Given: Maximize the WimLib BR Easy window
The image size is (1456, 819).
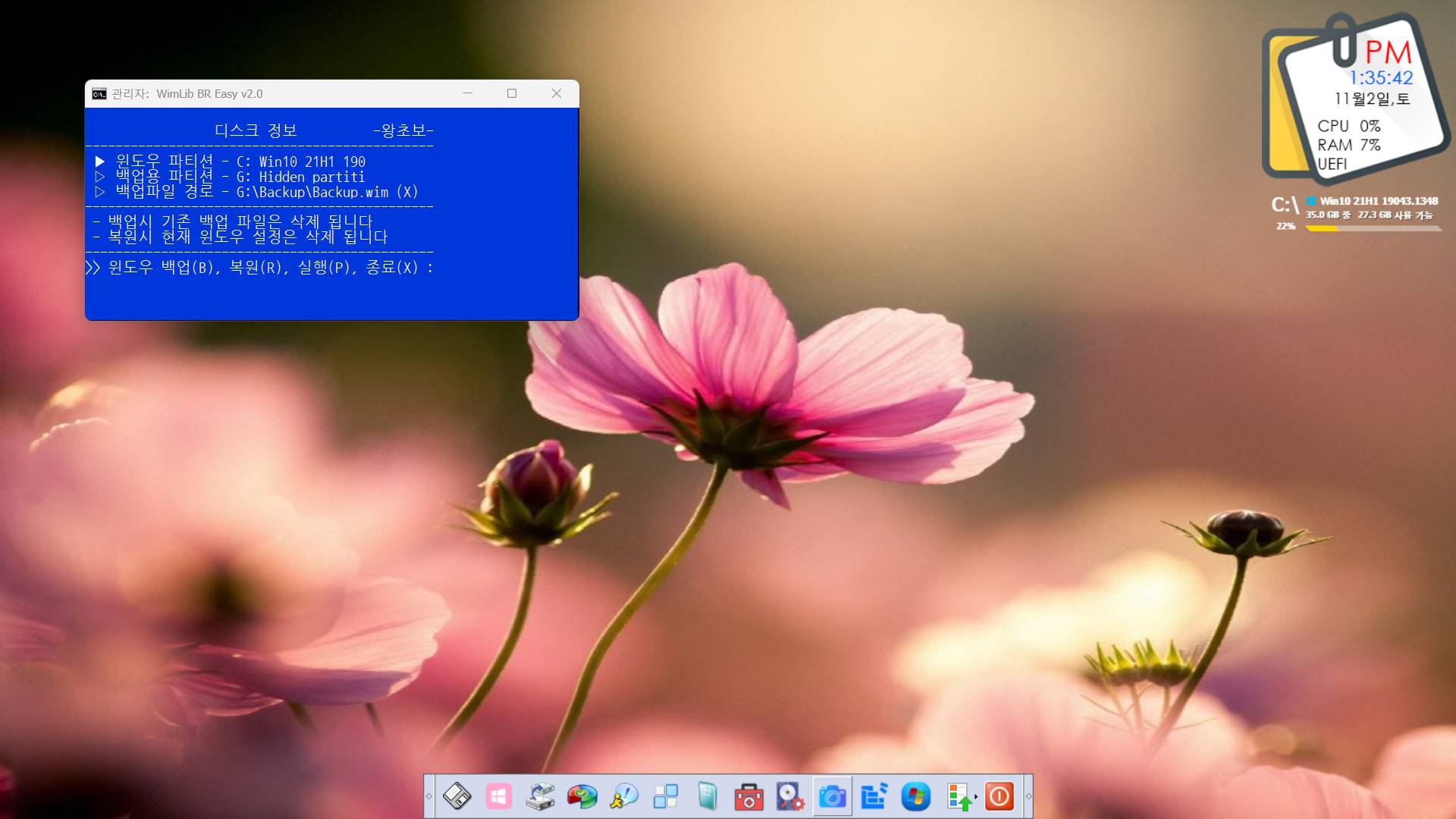Looking at the screenshot, I should pos(512,93).
